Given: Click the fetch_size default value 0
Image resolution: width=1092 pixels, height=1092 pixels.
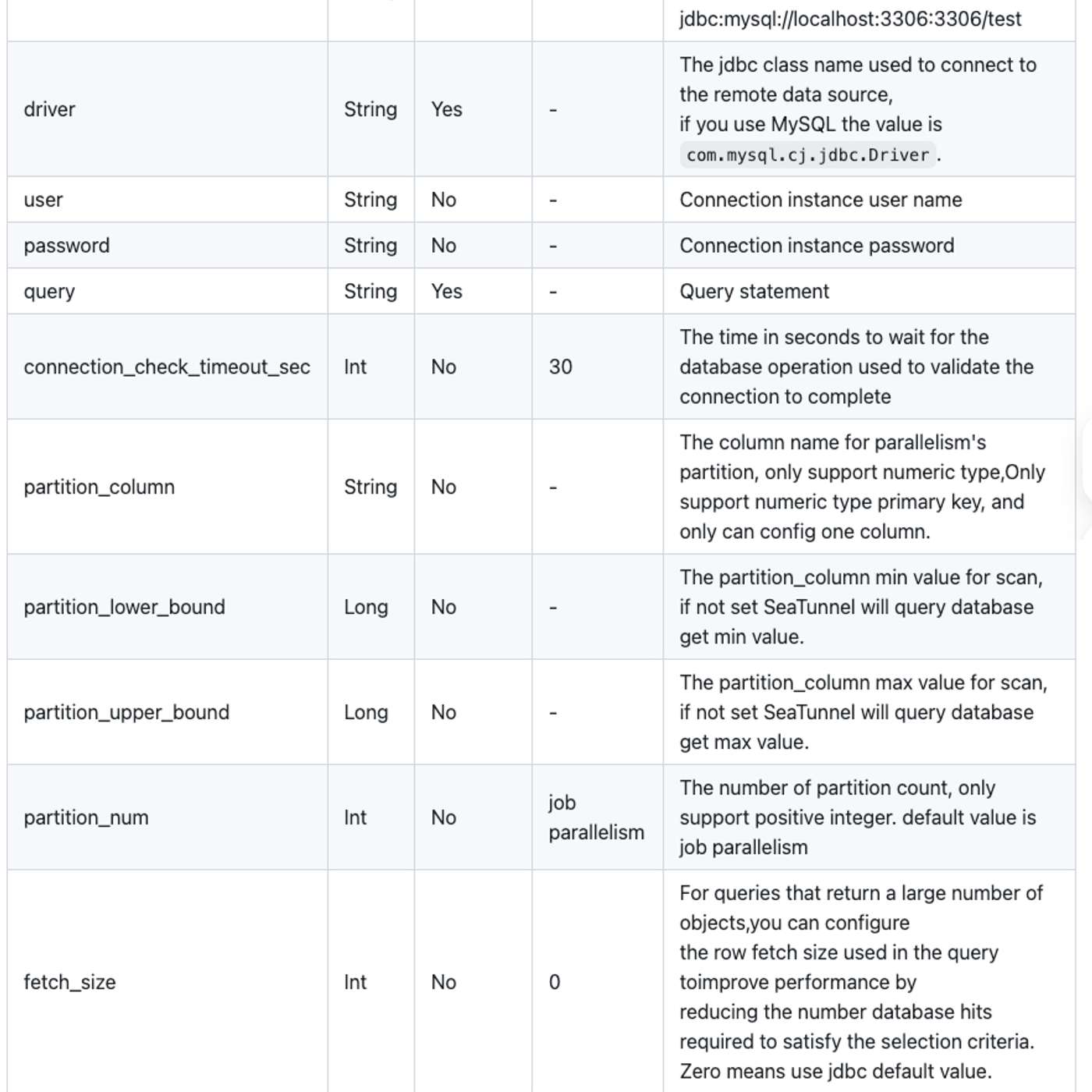Looking at the screenshot, I should (555, 982).
